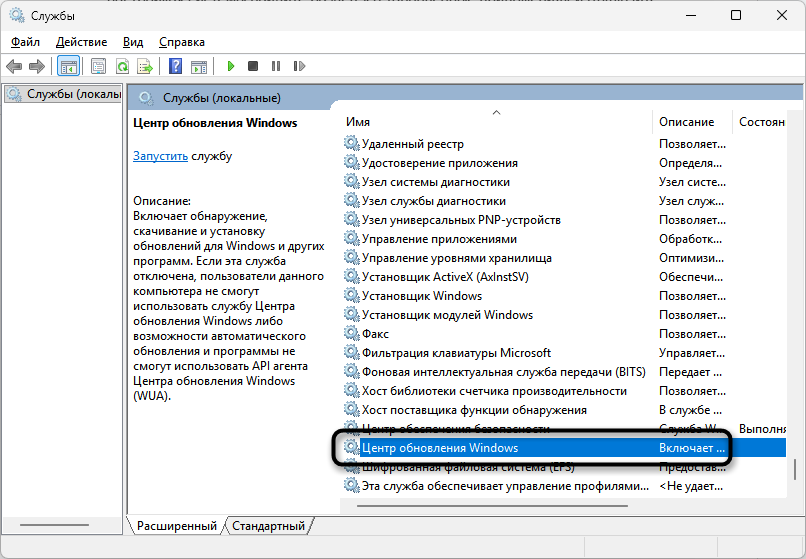Select Управление приложениями service

click(x=439, y=239)
